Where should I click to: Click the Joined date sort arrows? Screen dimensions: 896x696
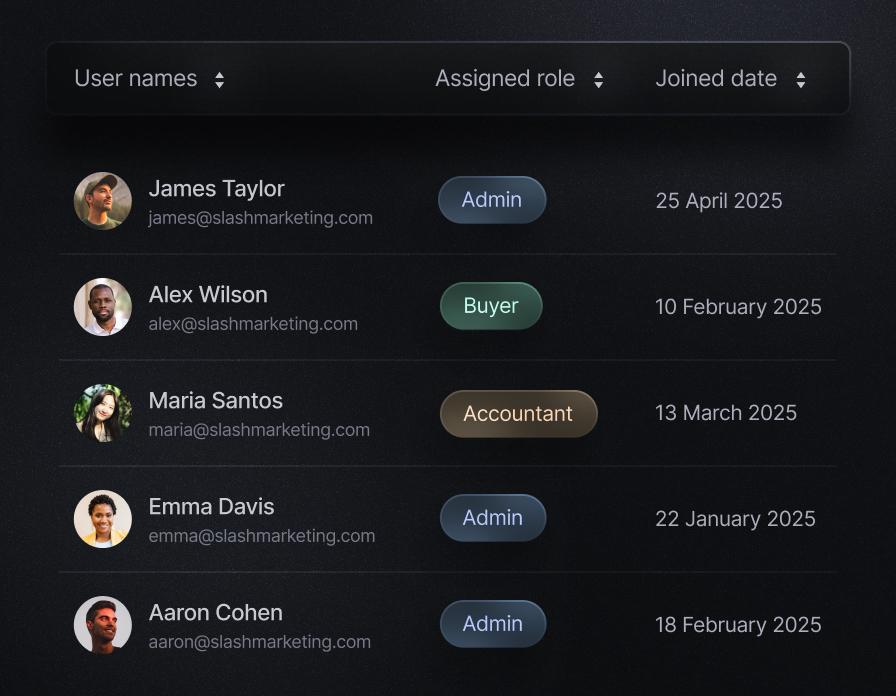point(800,80)
